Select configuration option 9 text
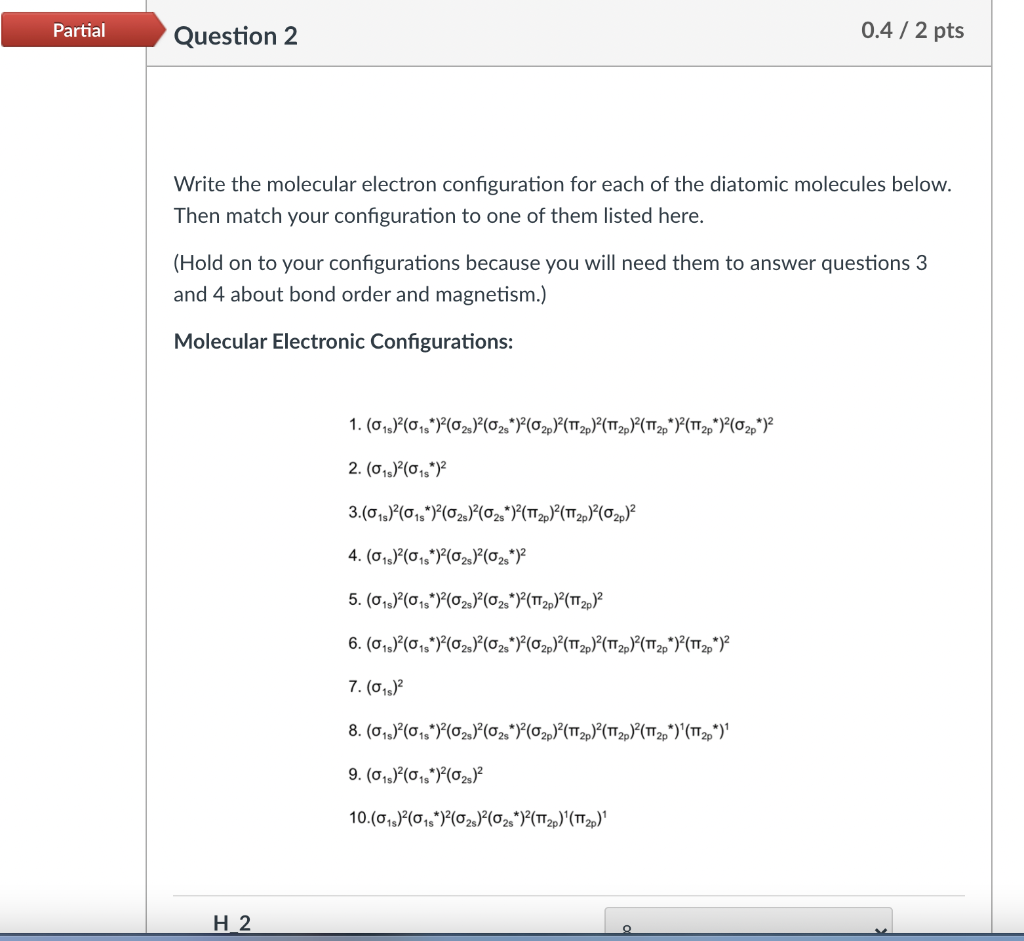This screenshot has height=941, width=1024. click(415, 773)
